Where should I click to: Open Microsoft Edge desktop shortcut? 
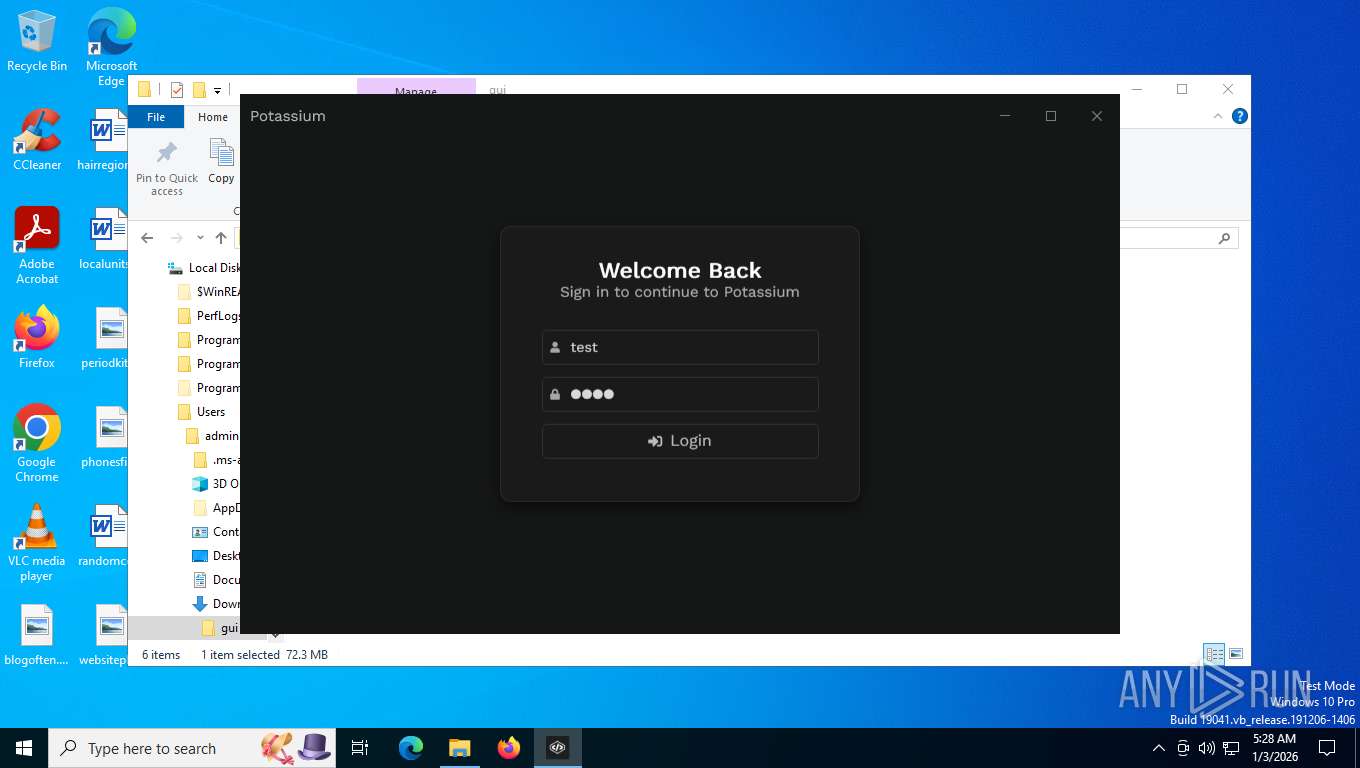(x=111, y=48)
